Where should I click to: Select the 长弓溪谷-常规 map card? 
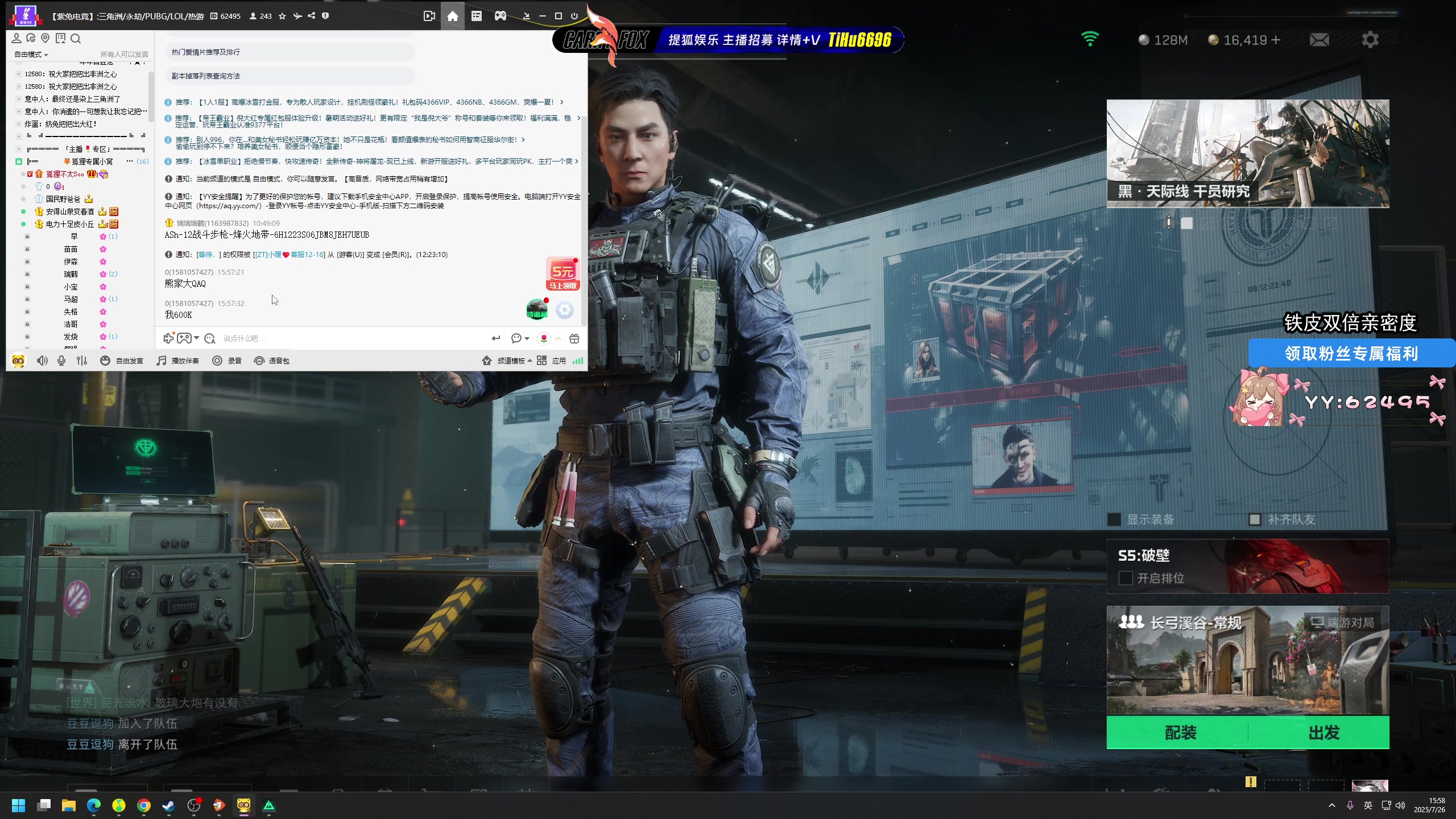[1248, 660]
